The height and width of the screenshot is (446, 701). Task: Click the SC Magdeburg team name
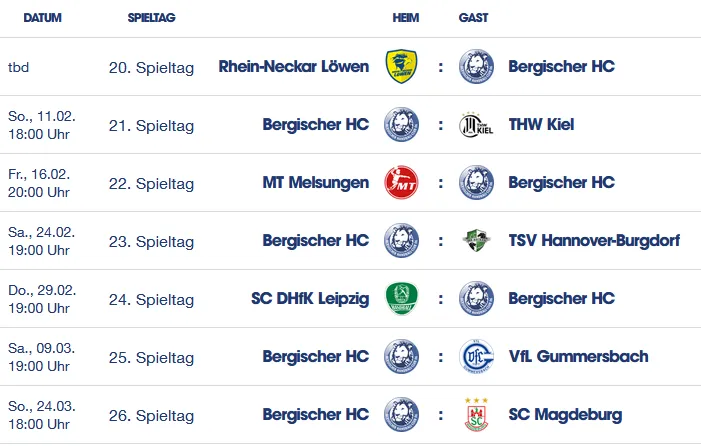[565, 415]
